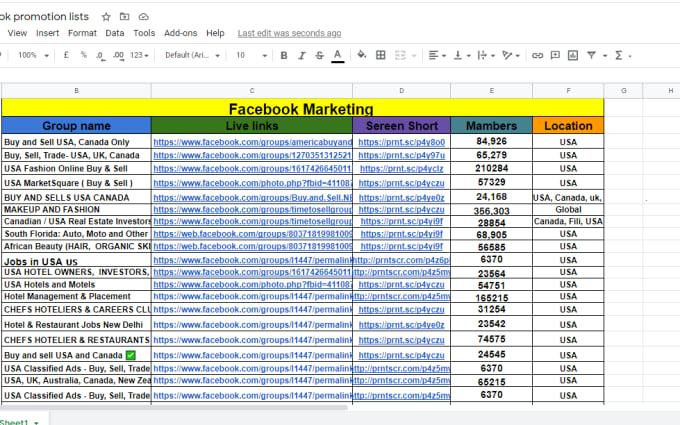Insert a chart
680x425 pixels.
click(x=573, y=55)
